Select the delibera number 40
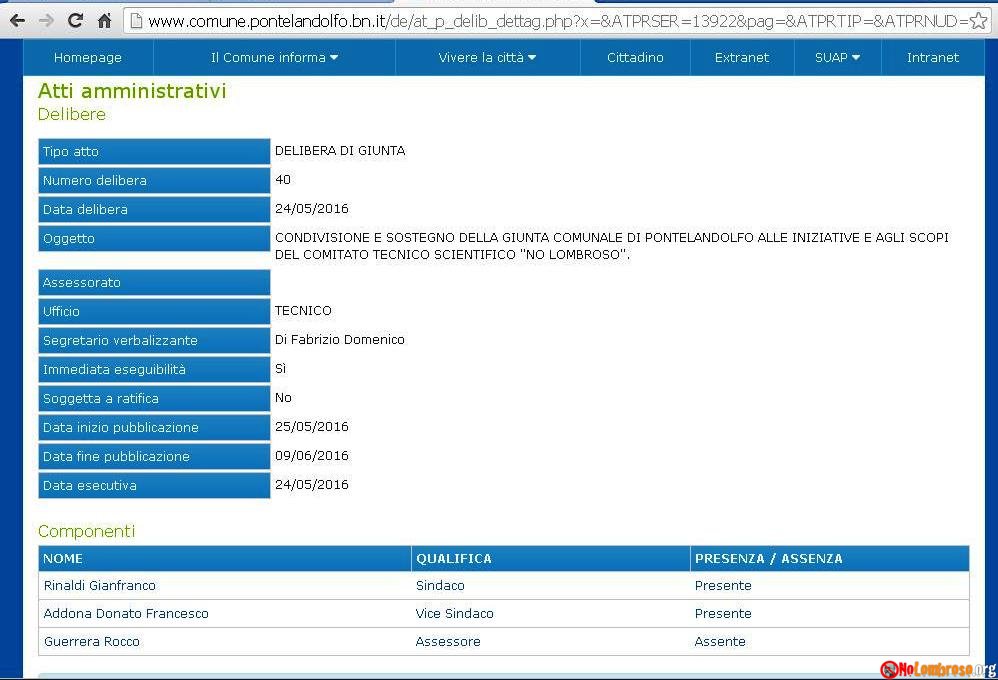 click(x=283, y=180)
